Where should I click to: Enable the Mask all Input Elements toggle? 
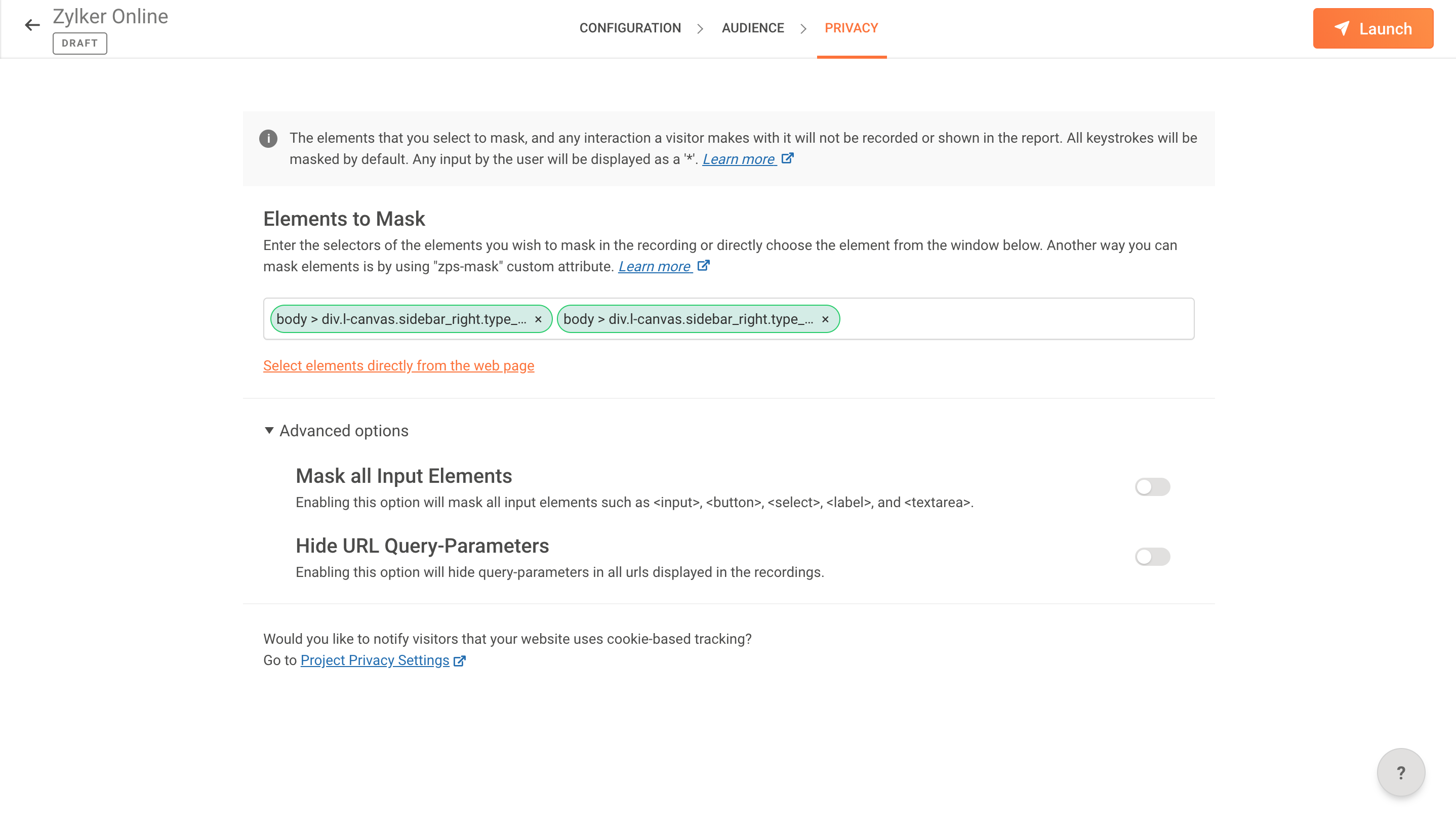coord(1152,487)
